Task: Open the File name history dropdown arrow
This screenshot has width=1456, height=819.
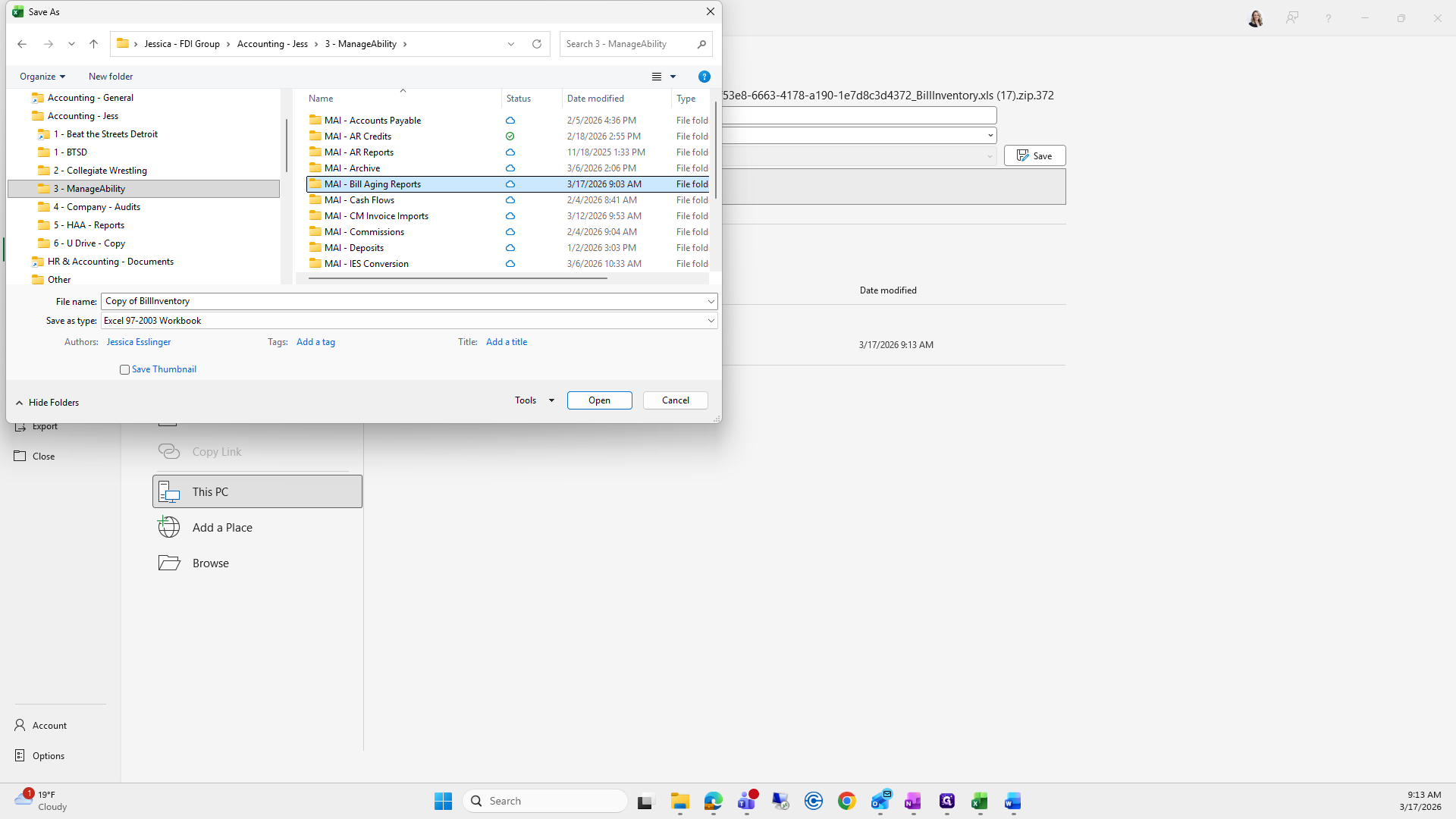Action: pos(711,301)
